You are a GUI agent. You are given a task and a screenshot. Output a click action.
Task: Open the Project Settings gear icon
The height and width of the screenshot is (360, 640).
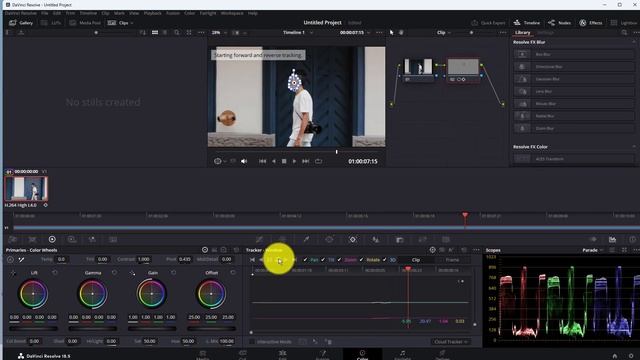pos(631,356)
